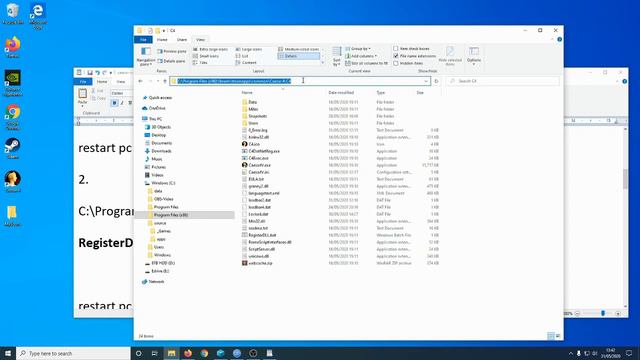Screen dimensions: 640x360
Task: Switch to large icons view button in status bar
Action: 558,336
